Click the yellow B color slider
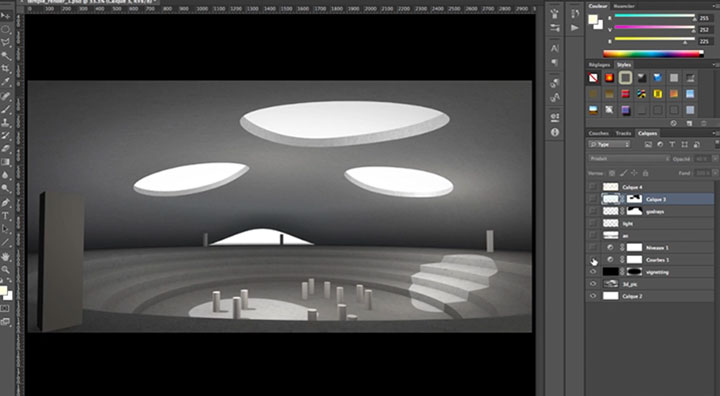Viewport: 720px width, 396px height. click(x=654, y=40)
